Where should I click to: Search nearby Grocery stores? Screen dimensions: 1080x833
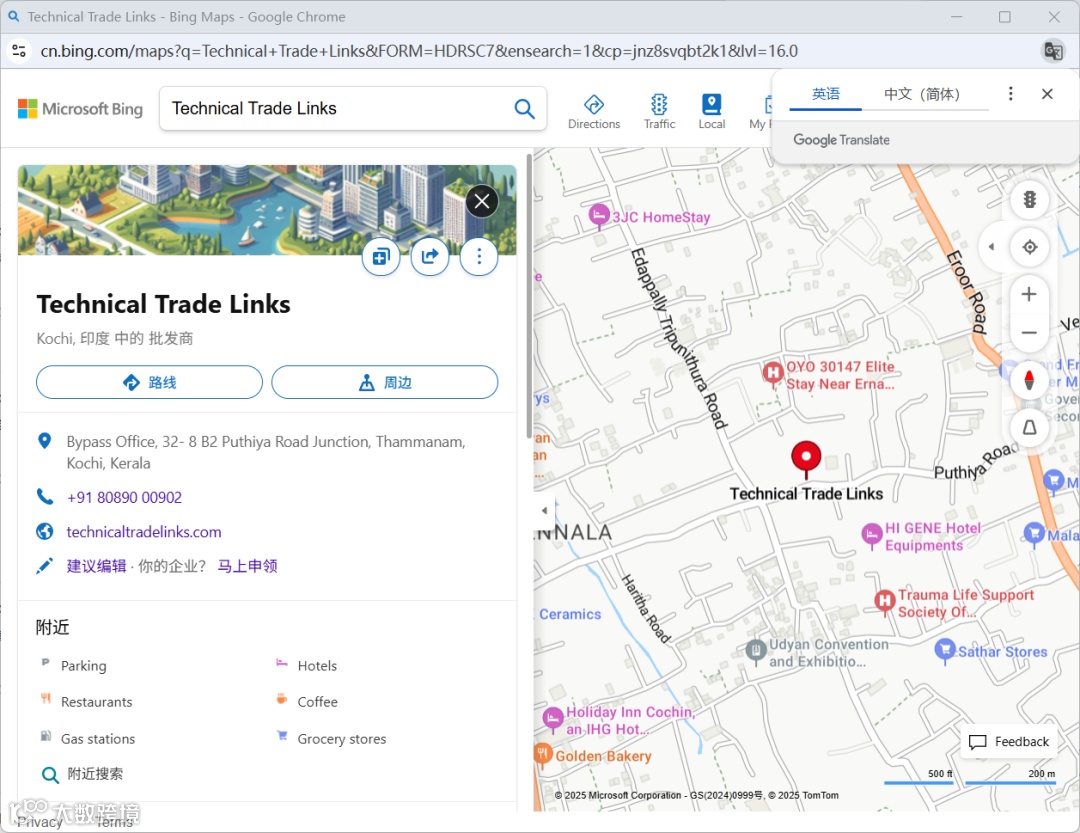[x=342, y=739]
